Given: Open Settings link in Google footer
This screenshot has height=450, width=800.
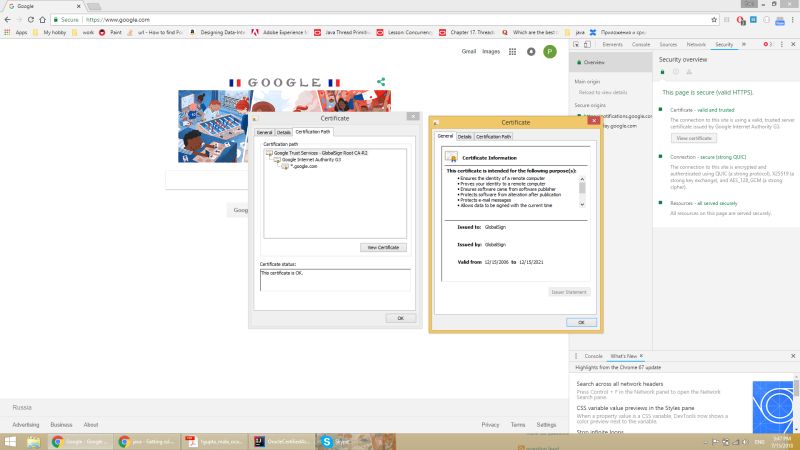Looking at the screenshot, I should [546, 424].
